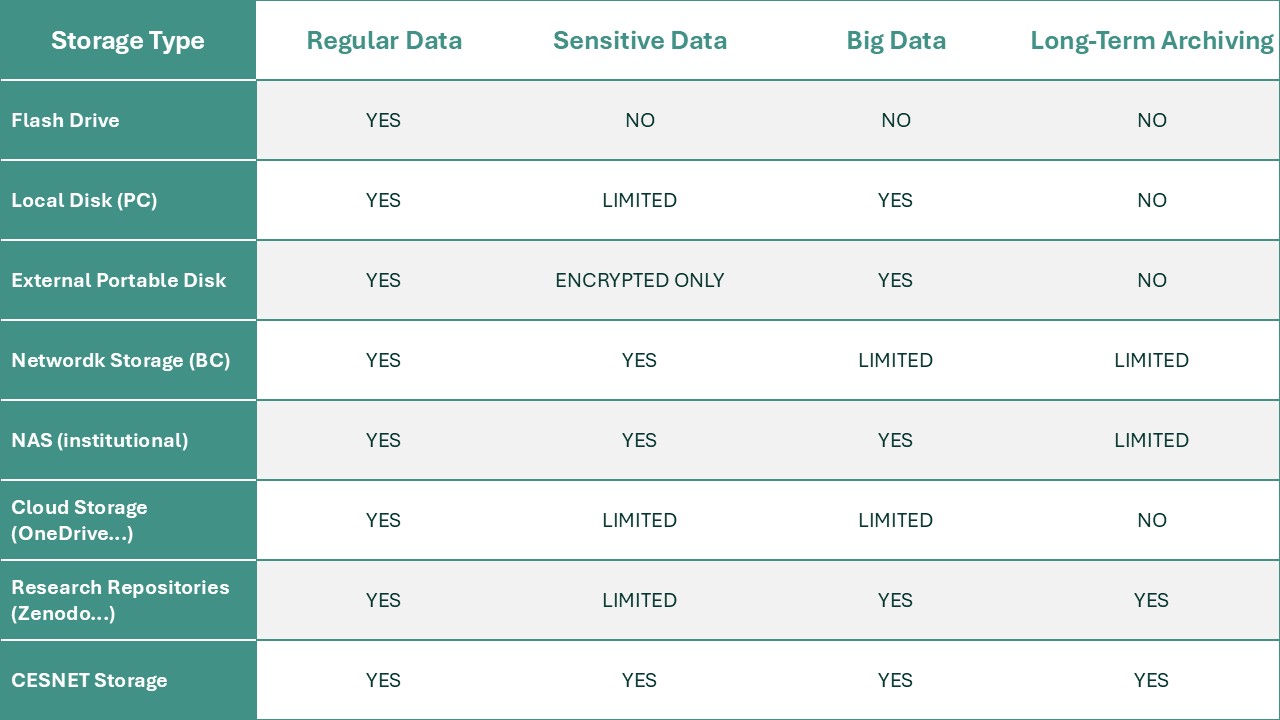Click the CESNET Storage row label

(x=89, y=680)
